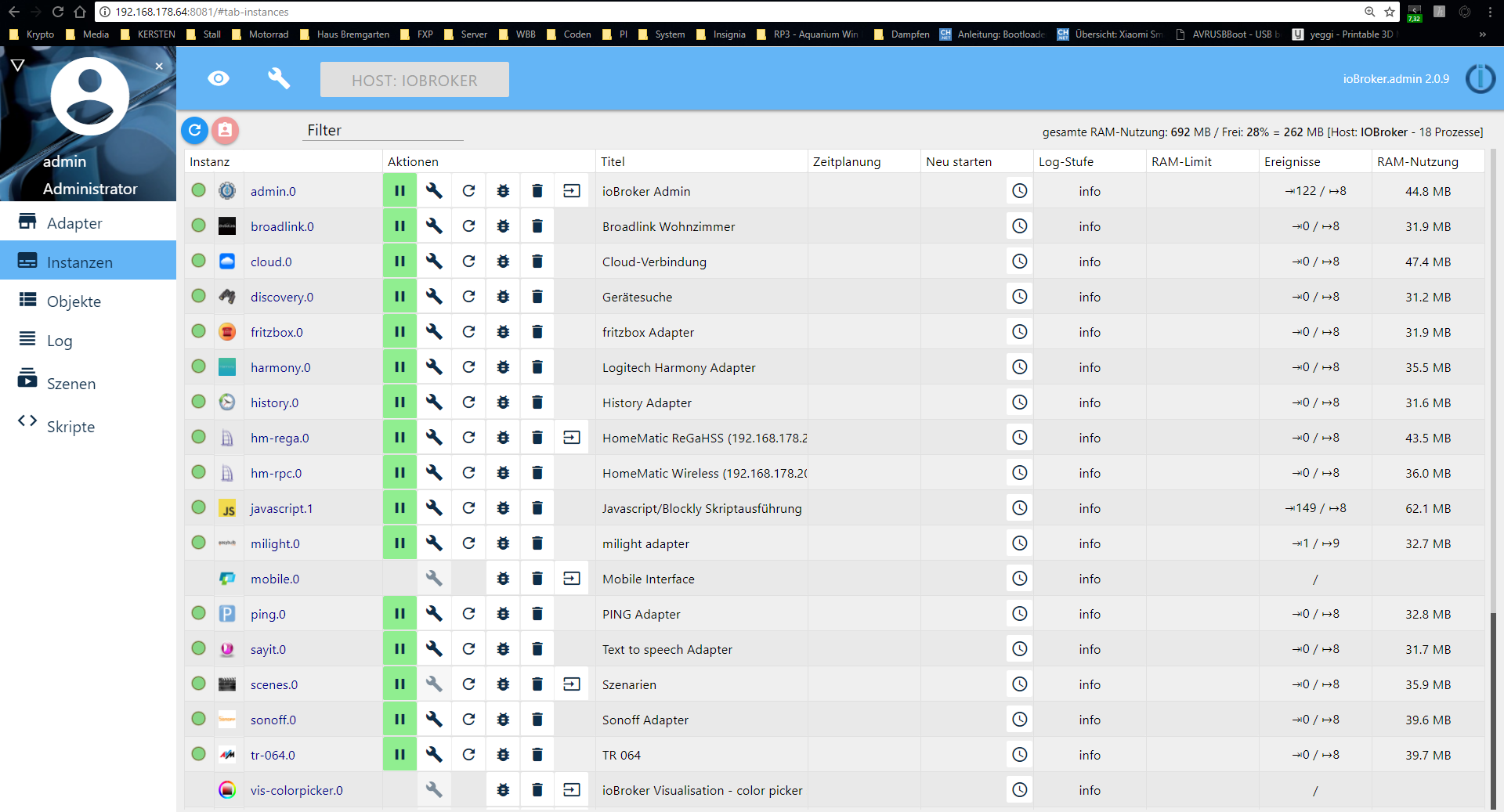This screenshot has height=812, width=1504.
Task: Click bug icon for harmony.0 row
Action: coord(503,367)
